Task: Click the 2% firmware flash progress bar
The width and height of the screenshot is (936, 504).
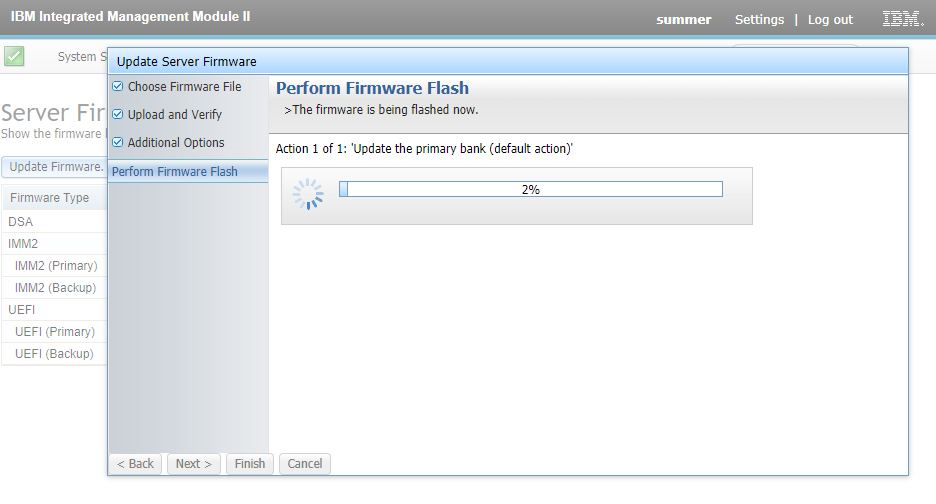Action: click(x=531, y=189)
